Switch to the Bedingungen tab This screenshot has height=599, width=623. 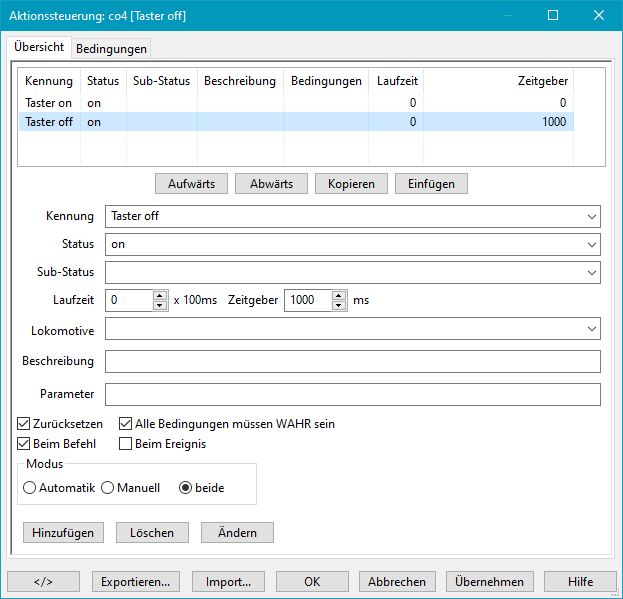pyautogui.click(x=111, y=48)
